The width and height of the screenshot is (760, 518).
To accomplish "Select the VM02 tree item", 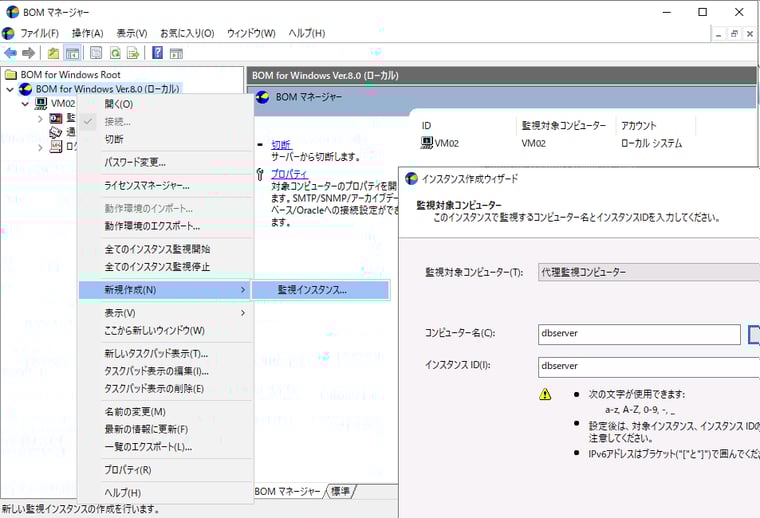I will tap(63, 103).
